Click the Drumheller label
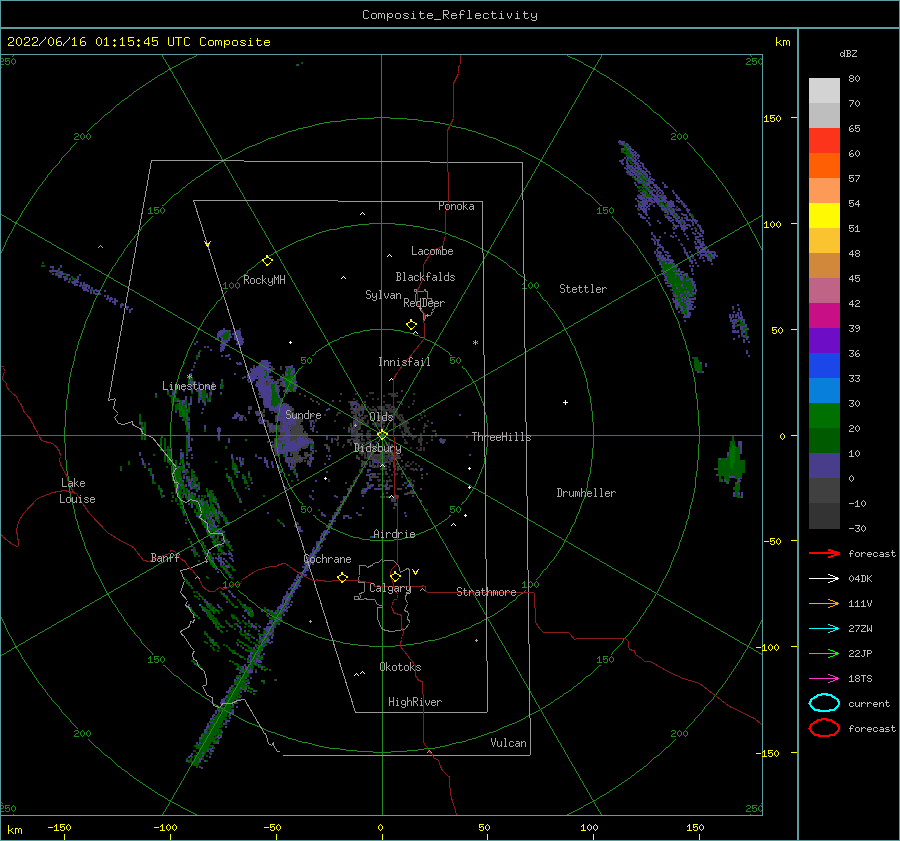 [586, 493]
